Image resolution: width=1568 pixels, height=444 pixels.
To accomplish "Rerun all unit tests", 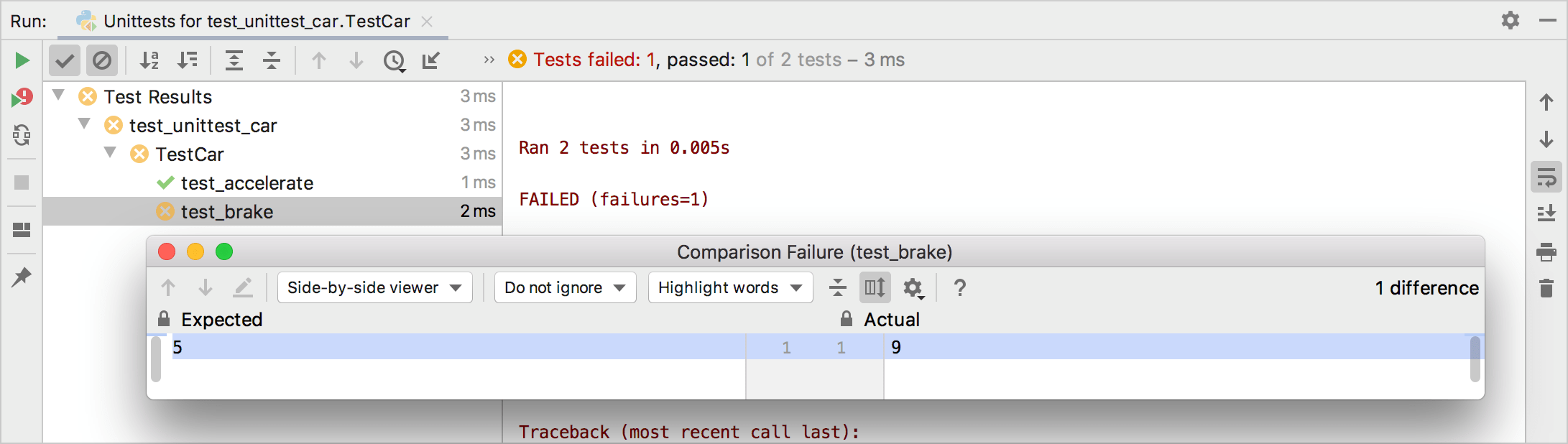I will coord(22,60).
